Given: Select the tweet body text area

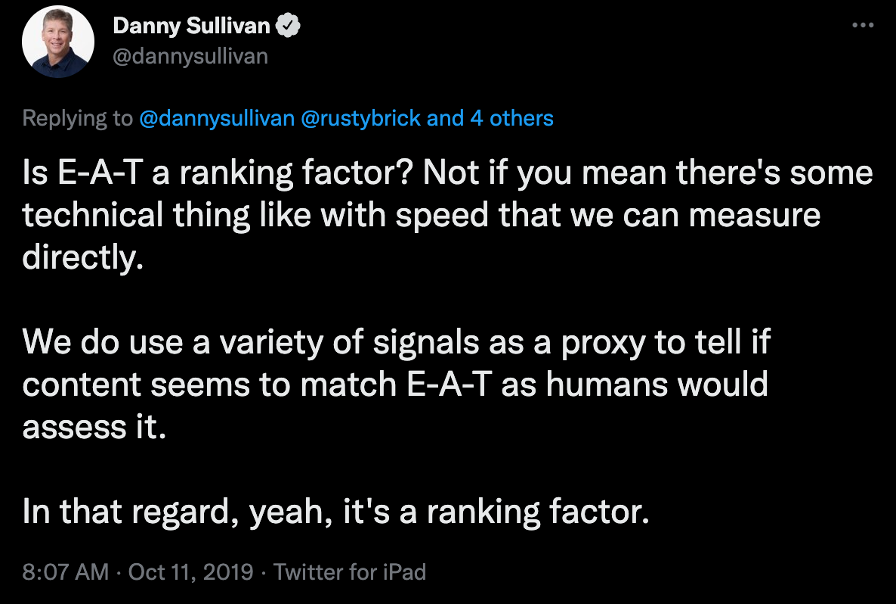Looking at the screenshot, I should 440,340.
